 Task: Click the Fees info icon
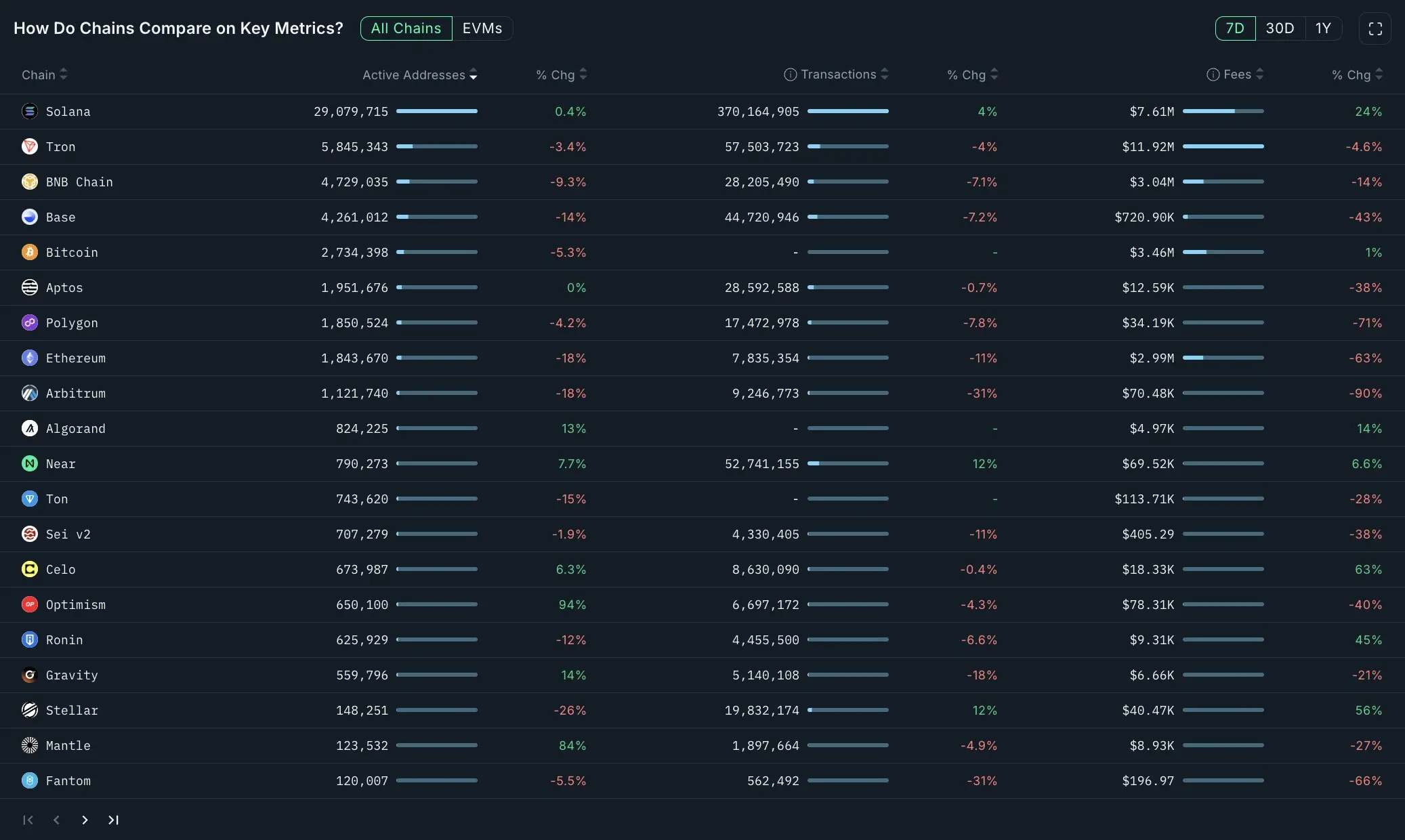[1213, 75]
